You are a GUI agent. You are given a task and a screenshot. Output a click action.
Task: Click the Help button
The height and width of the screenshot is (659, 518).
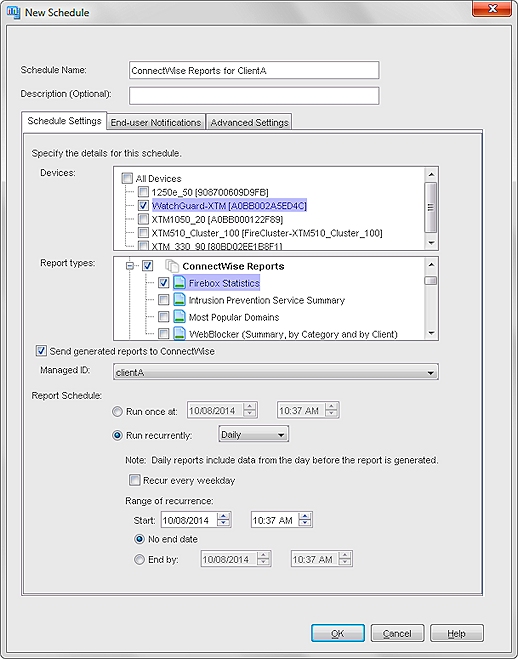[457, 633]
